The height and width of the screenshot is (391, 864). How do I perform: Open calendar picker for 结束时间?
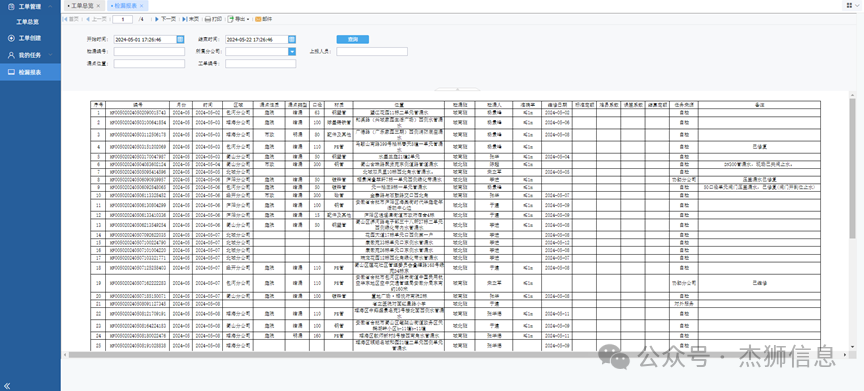coord(292,39)
